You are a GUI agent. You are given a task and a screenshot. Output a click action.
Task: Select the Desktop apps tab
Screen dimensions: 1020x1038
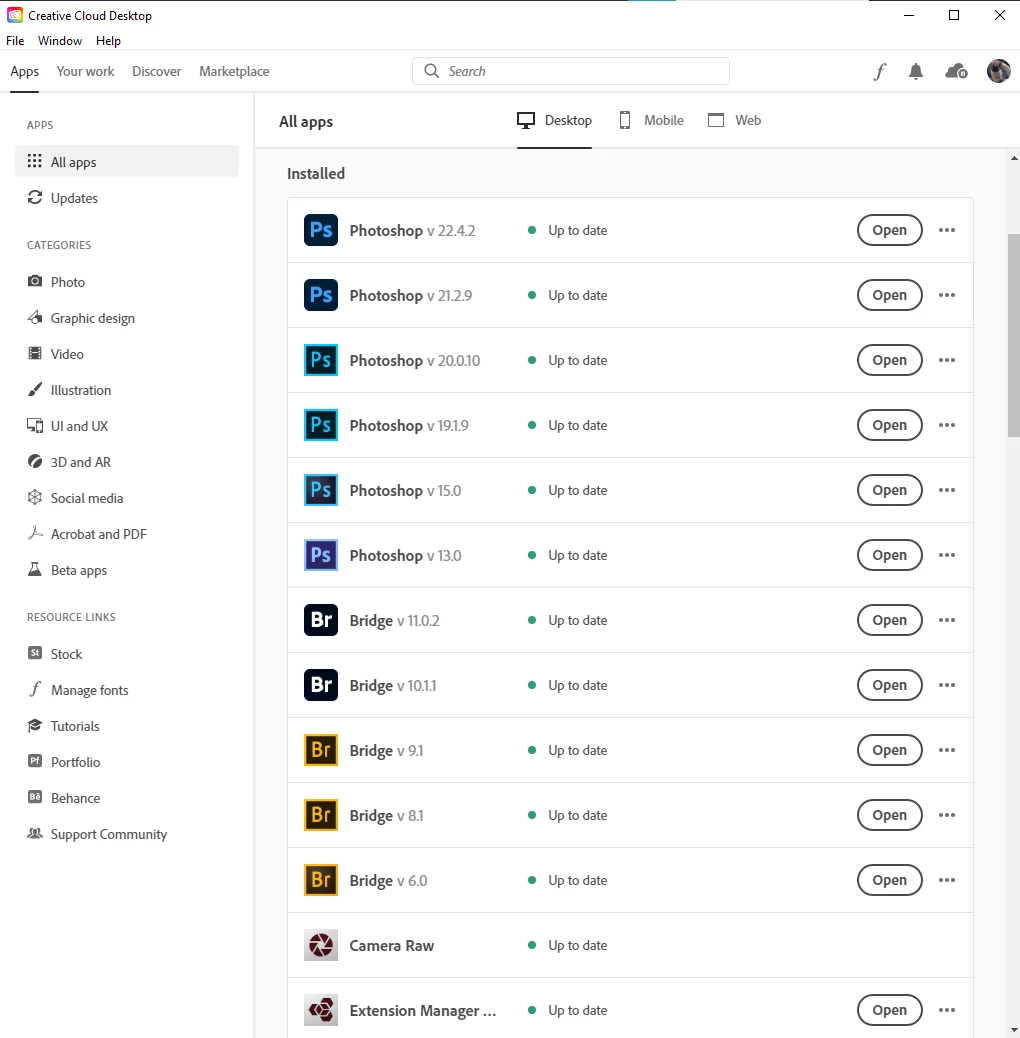tap(554, 120)
